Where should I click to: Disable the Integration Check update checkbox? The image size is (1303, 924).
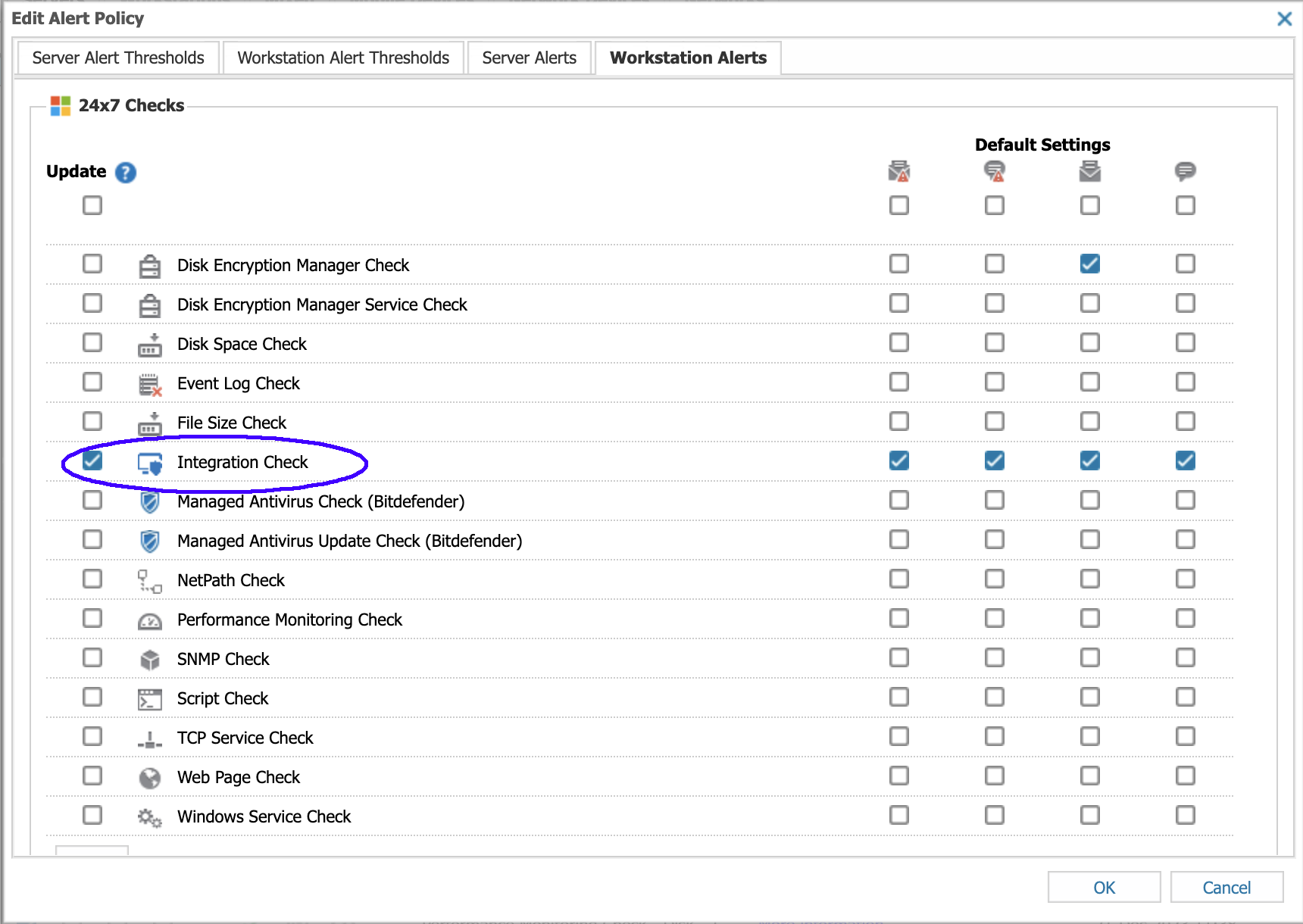tap(92, 460)
